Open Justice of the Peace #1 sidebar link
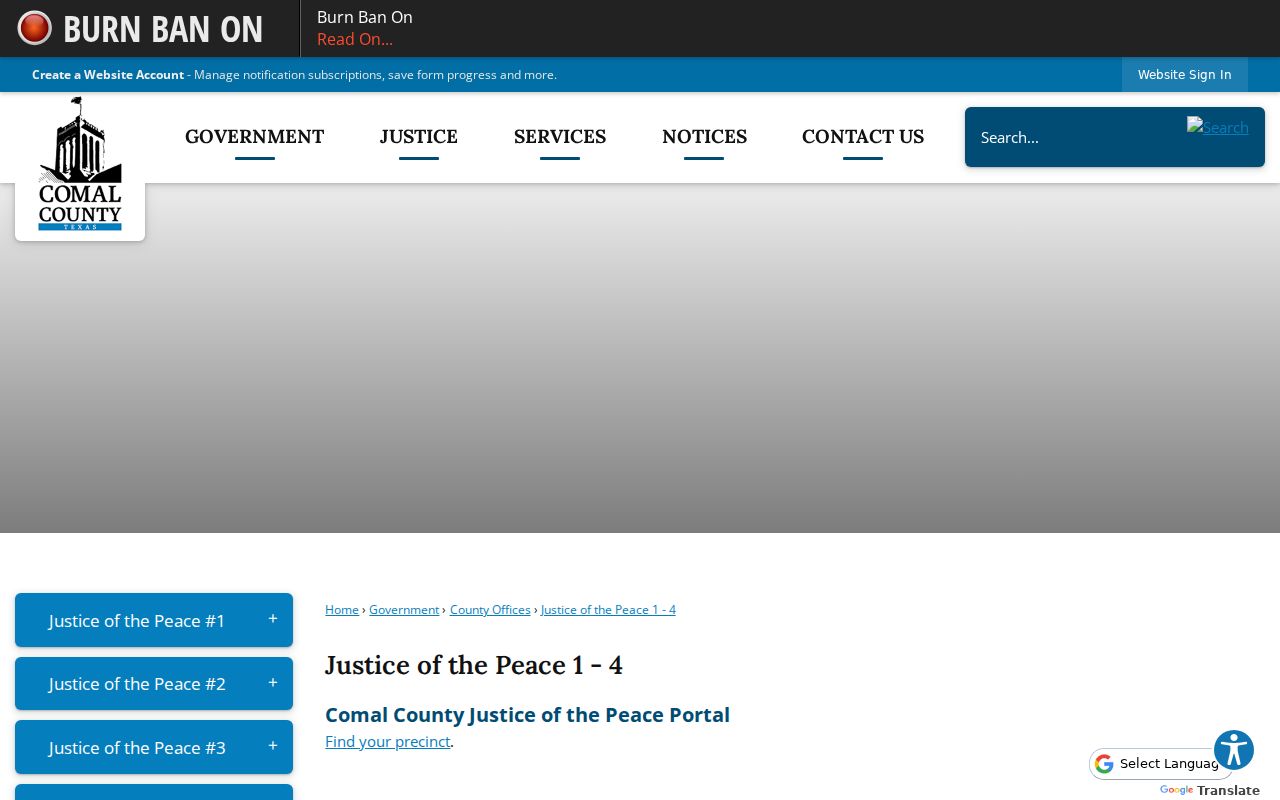The image size is (1280, 800). coord(137,621)
